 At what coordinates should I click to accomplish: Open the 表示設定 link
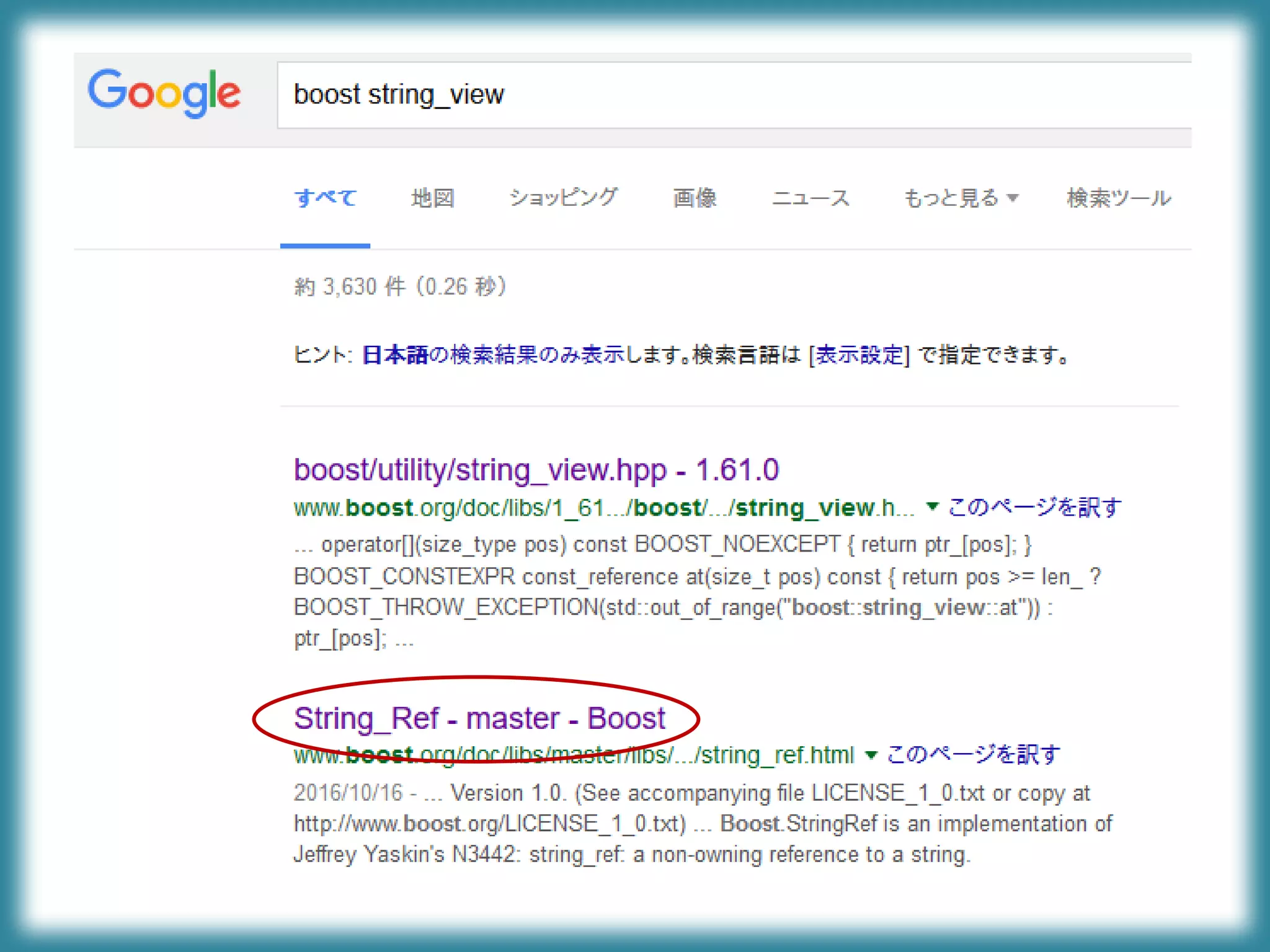pyautogui.click(x=859, y=355)
